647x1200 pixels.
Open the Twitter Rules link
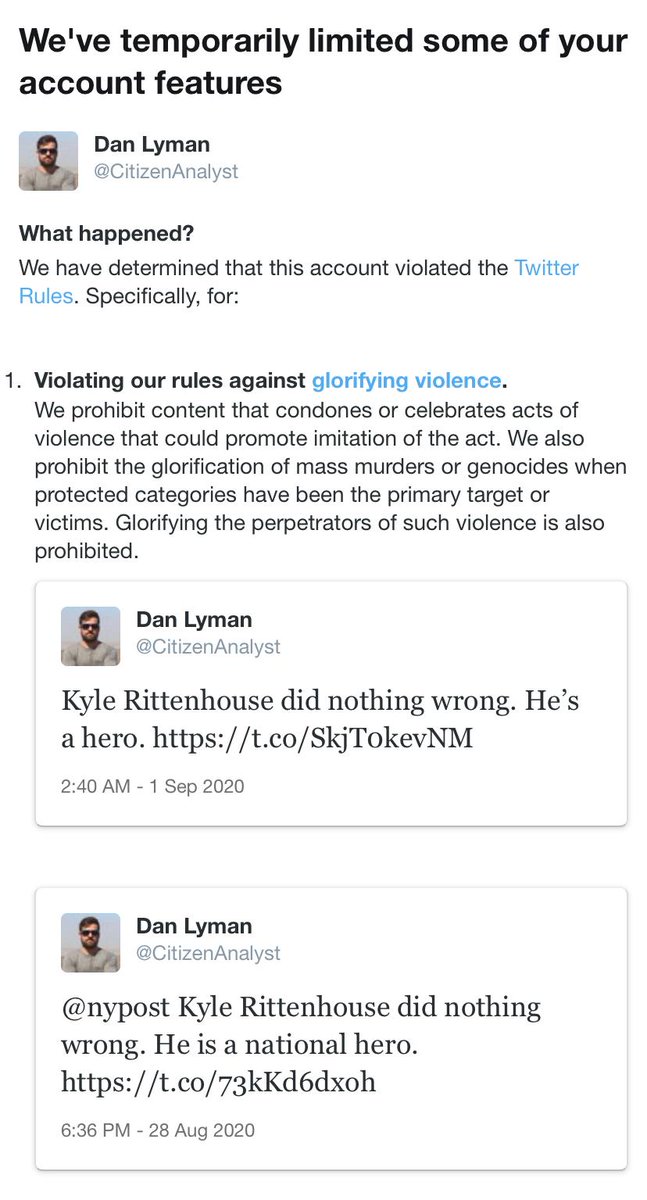pyautogui.click(x=546, y=268)
